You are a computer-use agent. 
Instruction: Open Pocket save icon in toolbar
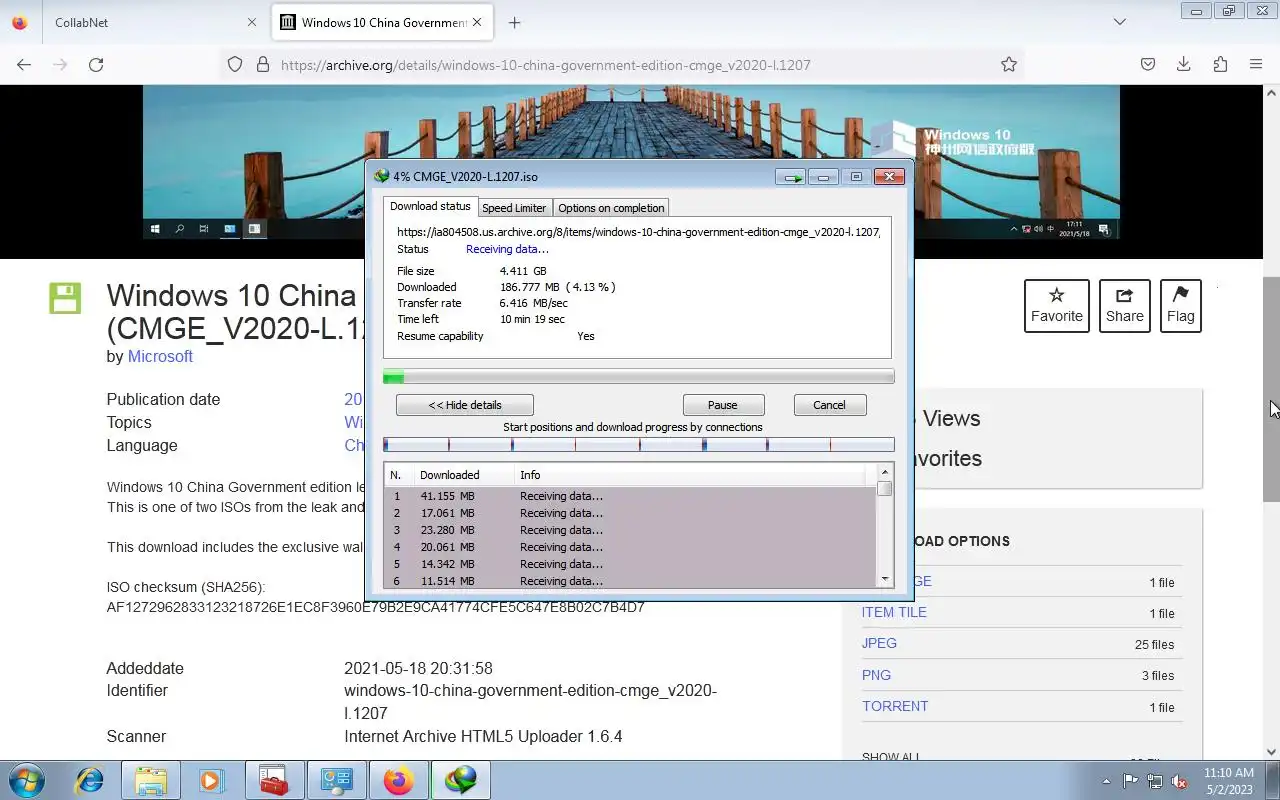pos(1148,64)
